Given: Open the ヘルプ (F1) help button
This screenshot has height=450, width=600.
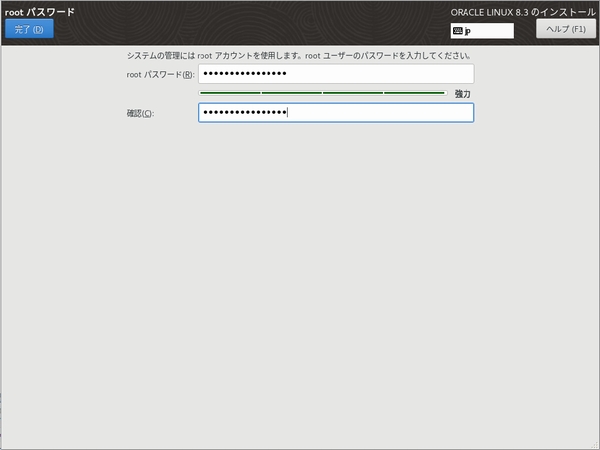Looking at the screenshot, I should point(566,29).
